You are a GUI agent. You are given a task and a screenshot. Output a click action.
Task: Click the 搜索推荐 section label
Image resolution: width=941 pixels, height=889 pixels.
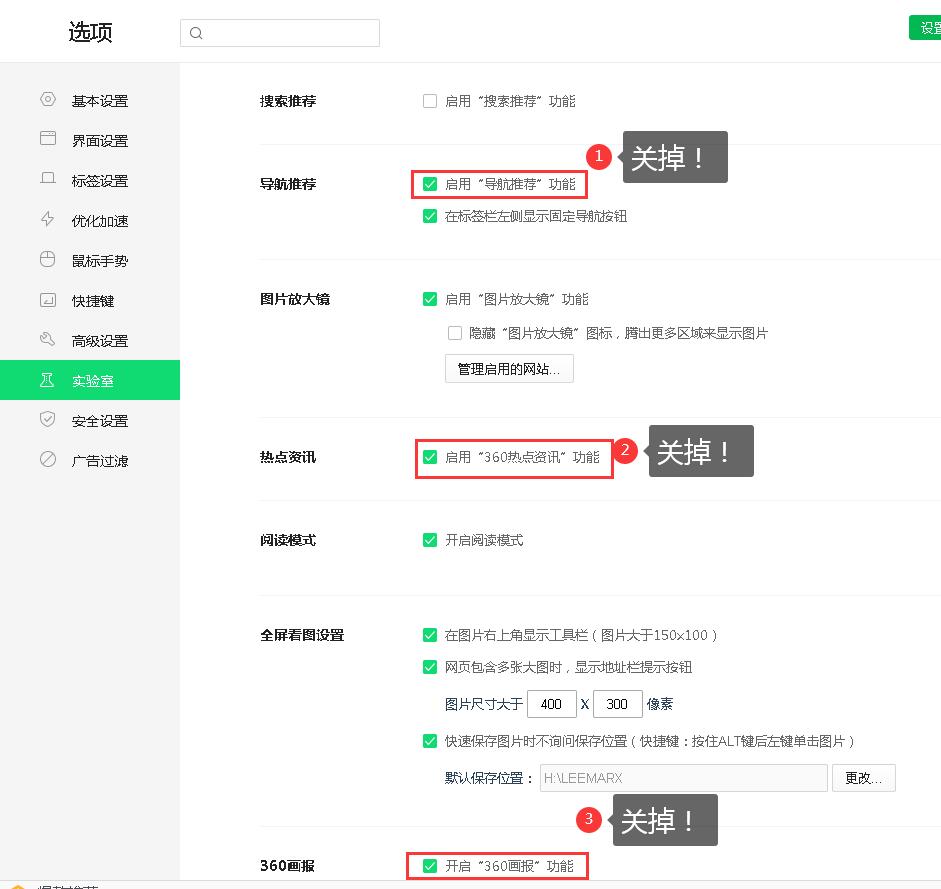tap(288, 101)
